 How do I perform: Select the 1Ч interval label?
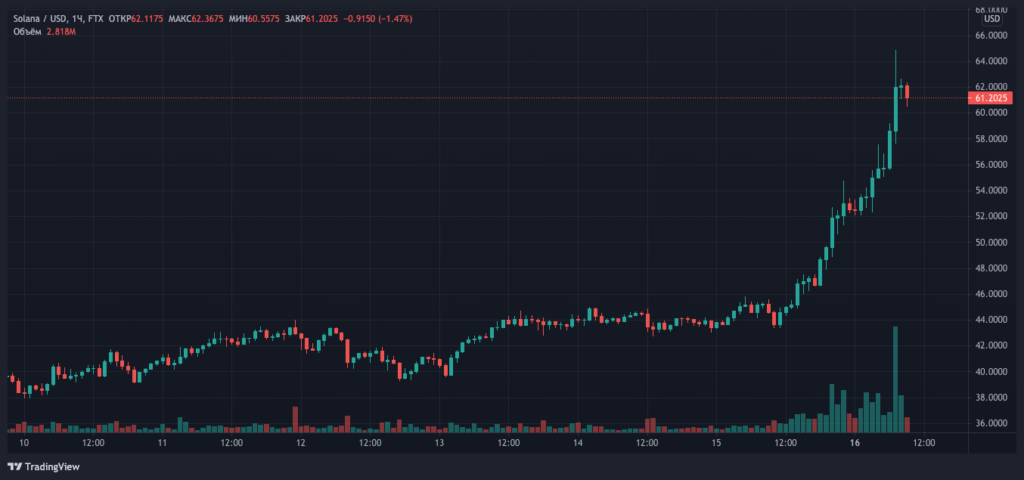point(80,19)
